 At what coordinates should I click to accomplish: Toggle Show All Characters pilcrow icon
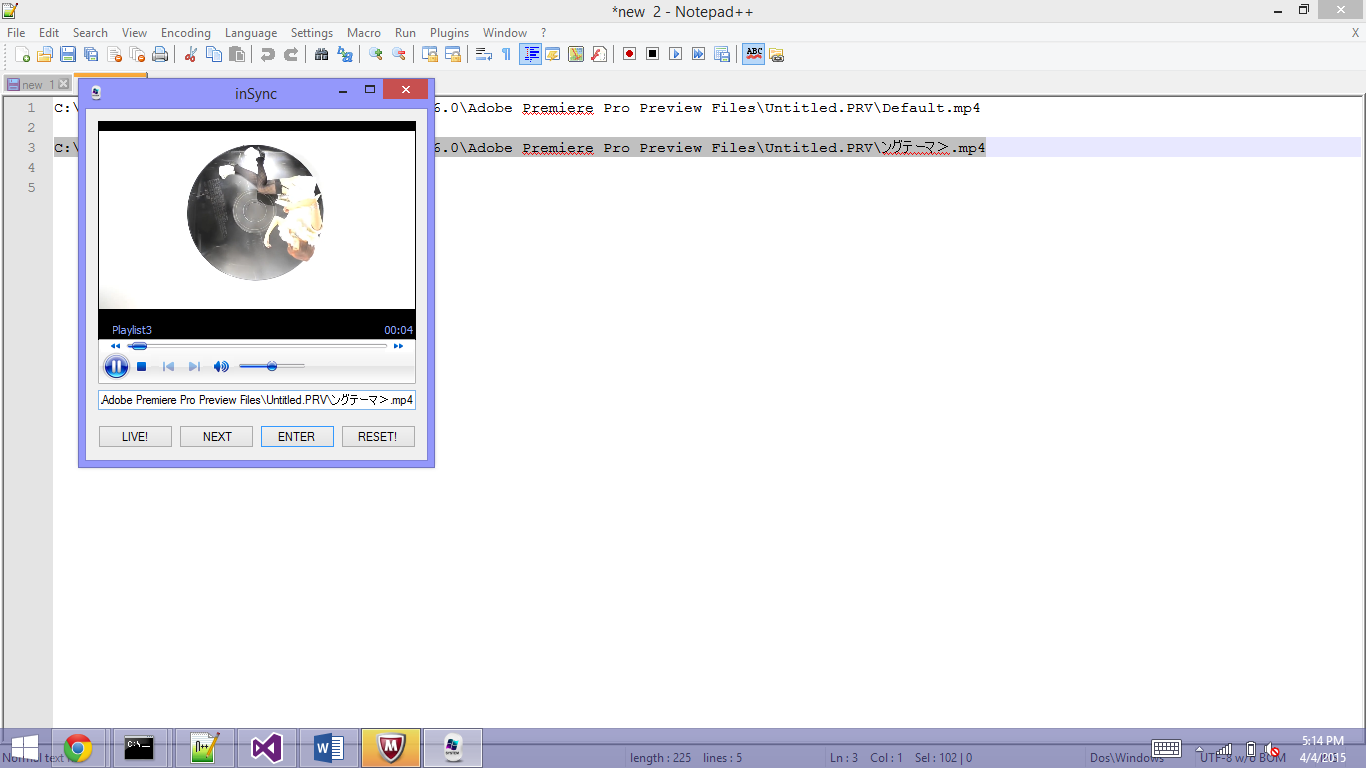point(506,54)
